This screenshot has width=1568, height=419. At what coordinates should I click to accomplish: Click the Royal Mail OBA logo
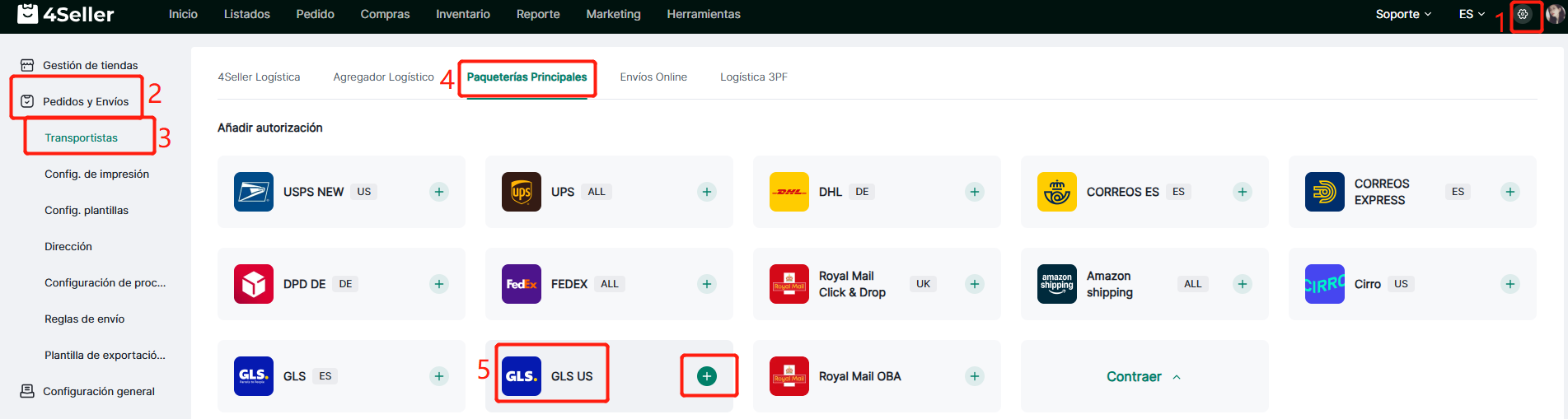coord(789,376)
